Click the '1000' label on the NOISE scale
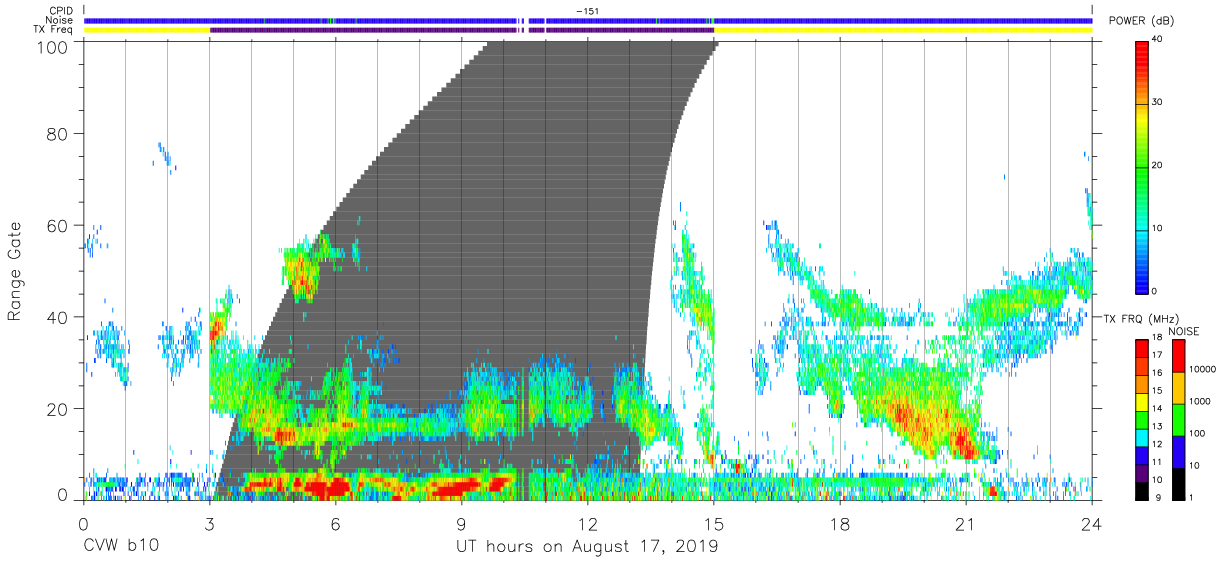The width and height of the screenshot is (1228, 567). (1200, 402)
